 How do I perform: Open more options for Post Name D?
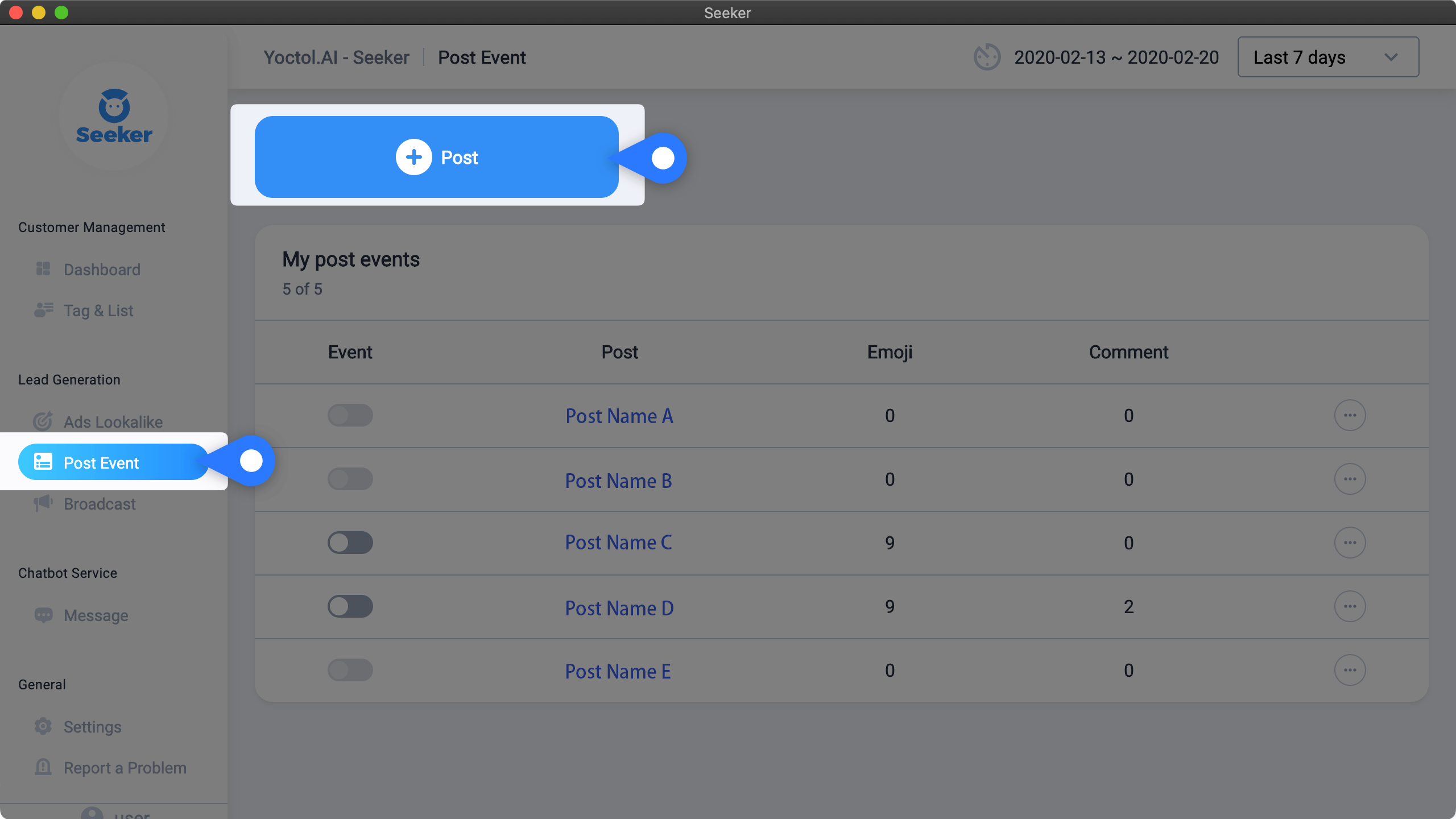pos(1350,606)
